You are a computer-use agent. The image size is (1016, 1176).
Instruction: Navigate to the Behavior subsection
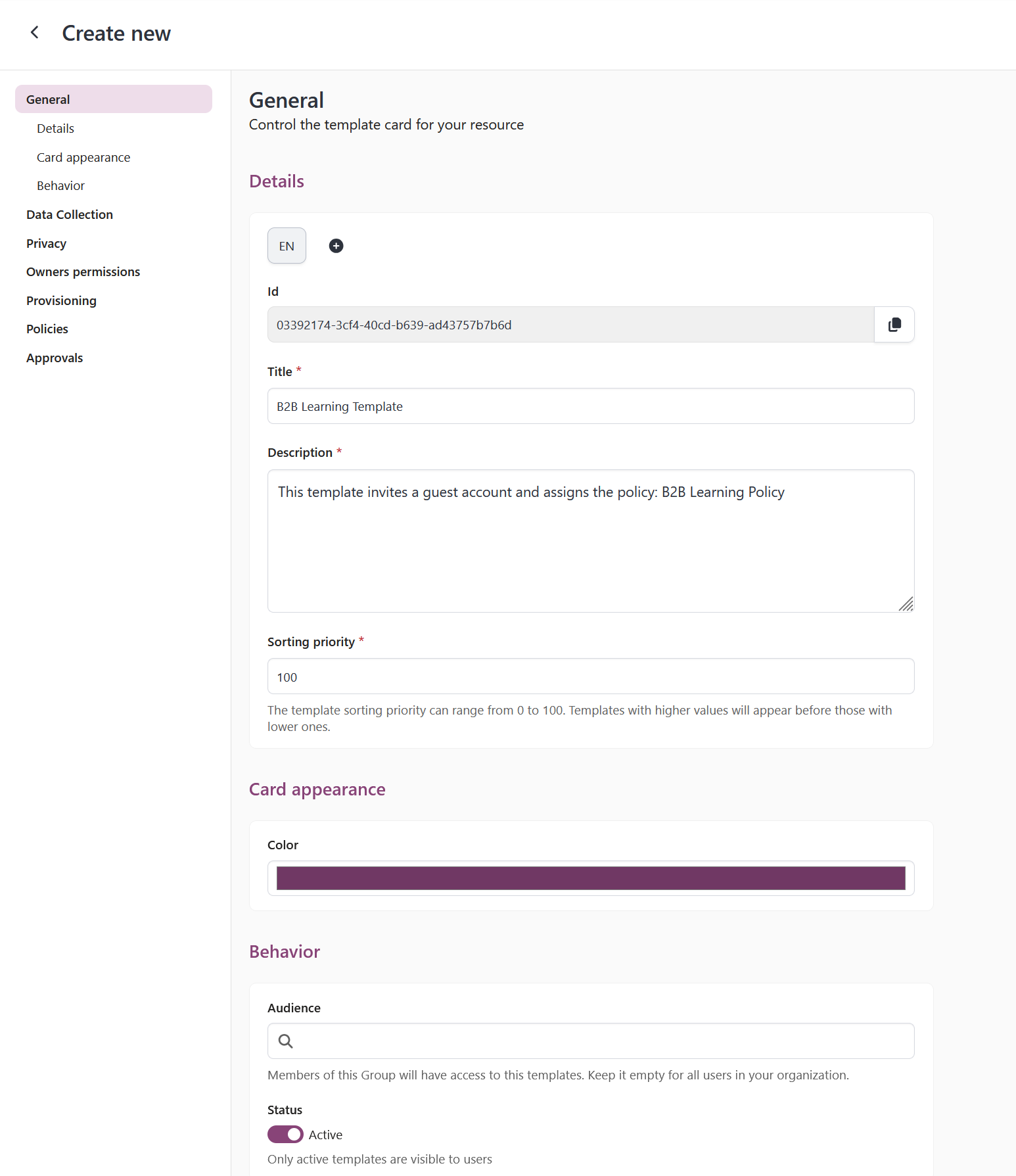[60, 185]
